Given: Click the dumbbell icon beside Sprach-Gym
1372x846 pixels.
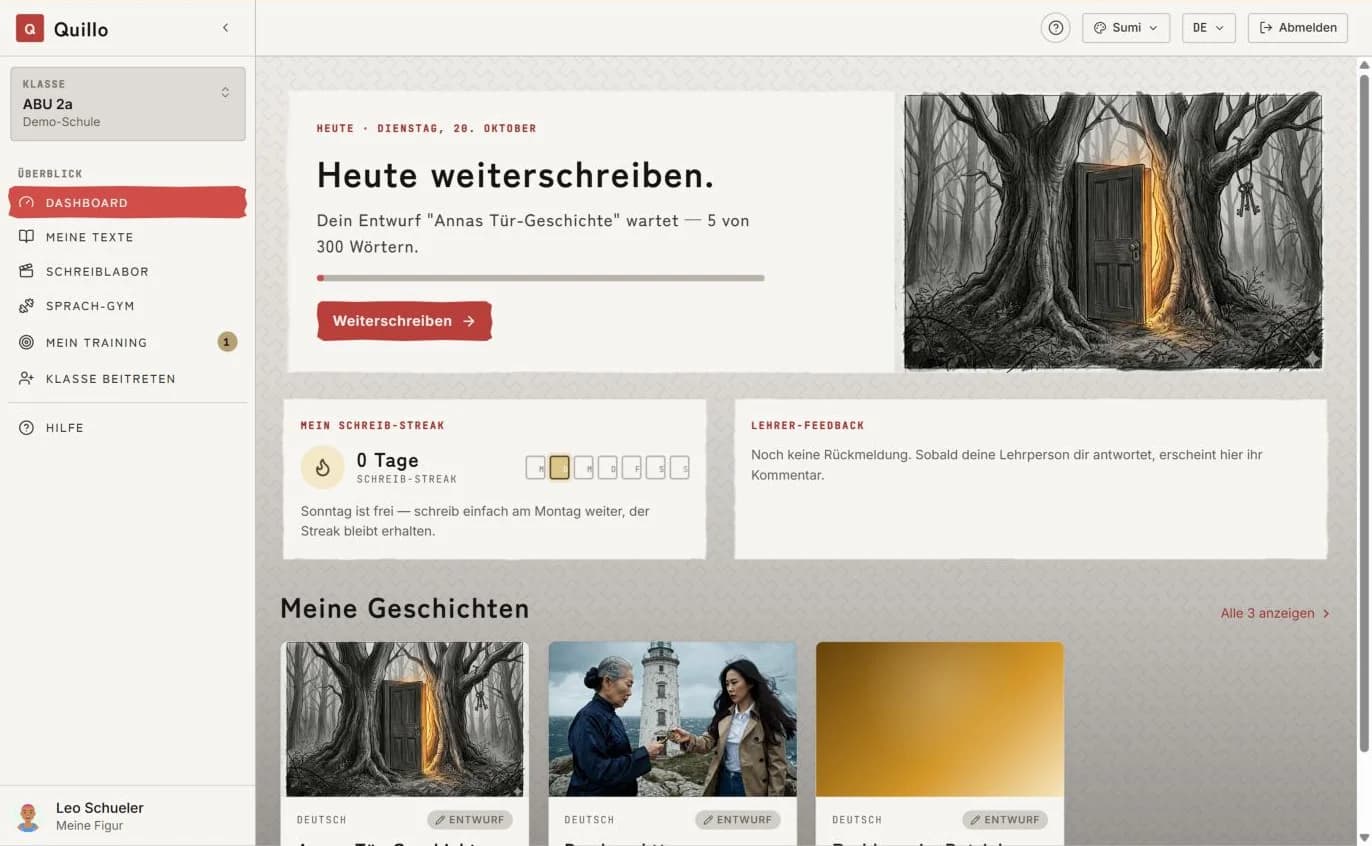Looking at the screenshot, I should [26, 306].
